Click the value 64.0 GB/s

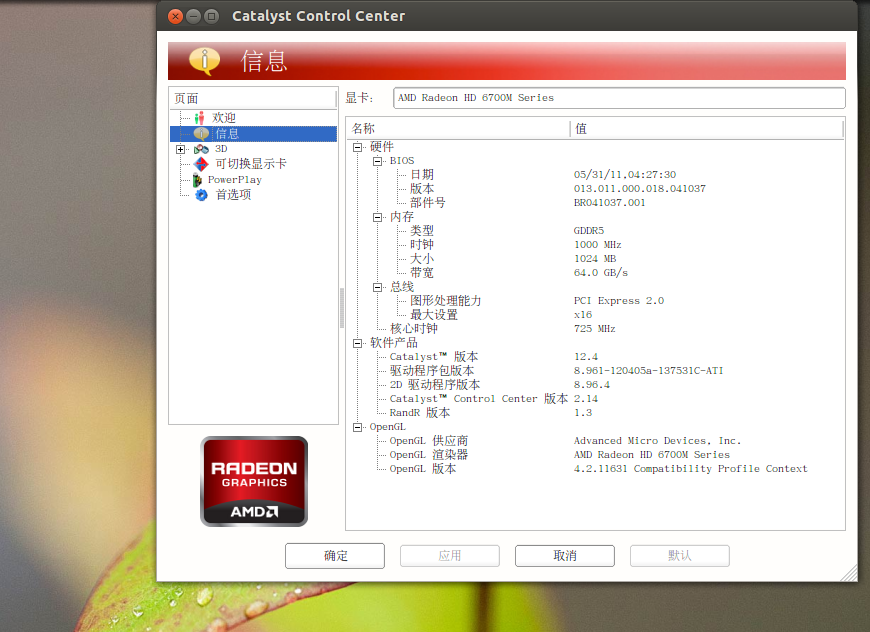tap(601, 273)
